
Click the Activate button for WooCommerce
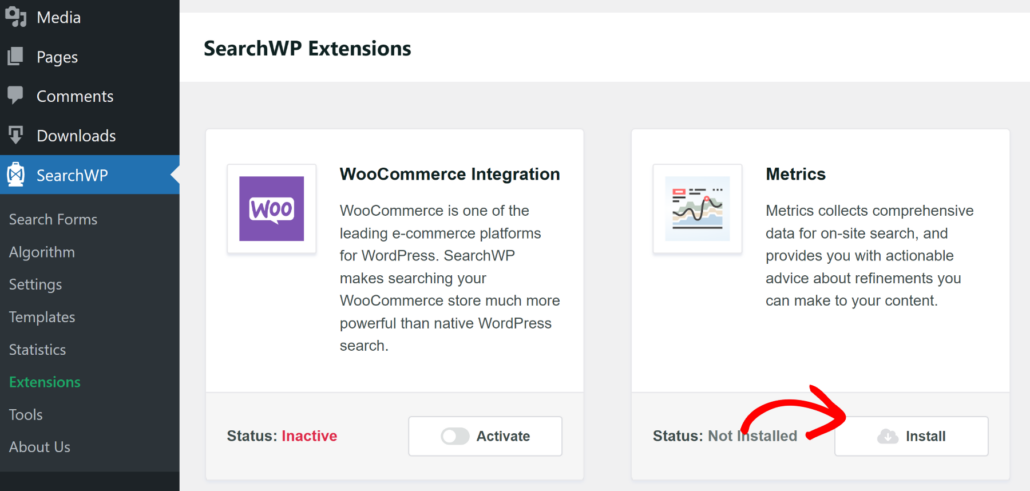point(485,436)
